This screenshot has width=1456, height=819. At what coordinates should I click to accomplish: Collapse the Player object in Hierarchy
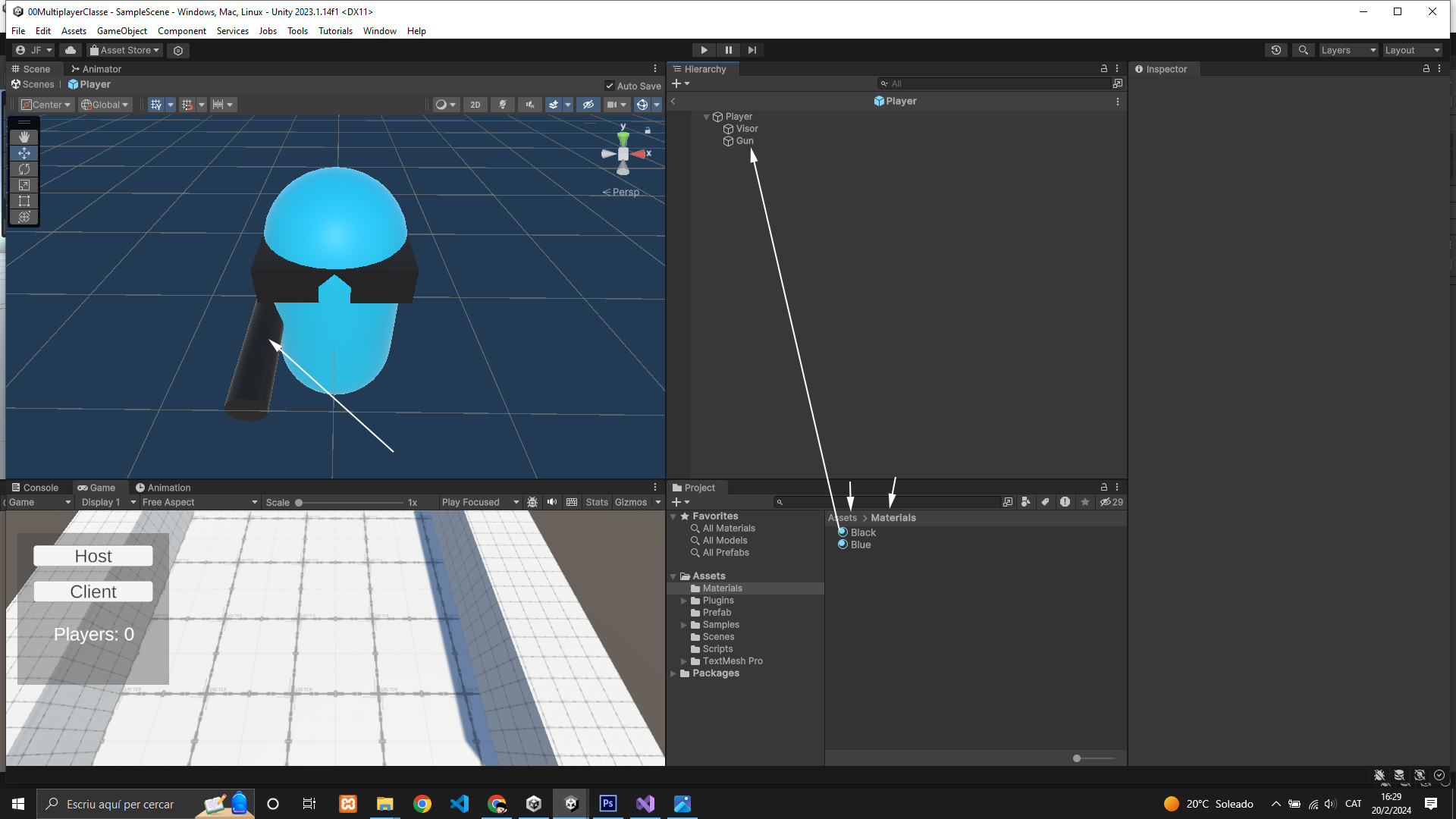coord(706,117)
